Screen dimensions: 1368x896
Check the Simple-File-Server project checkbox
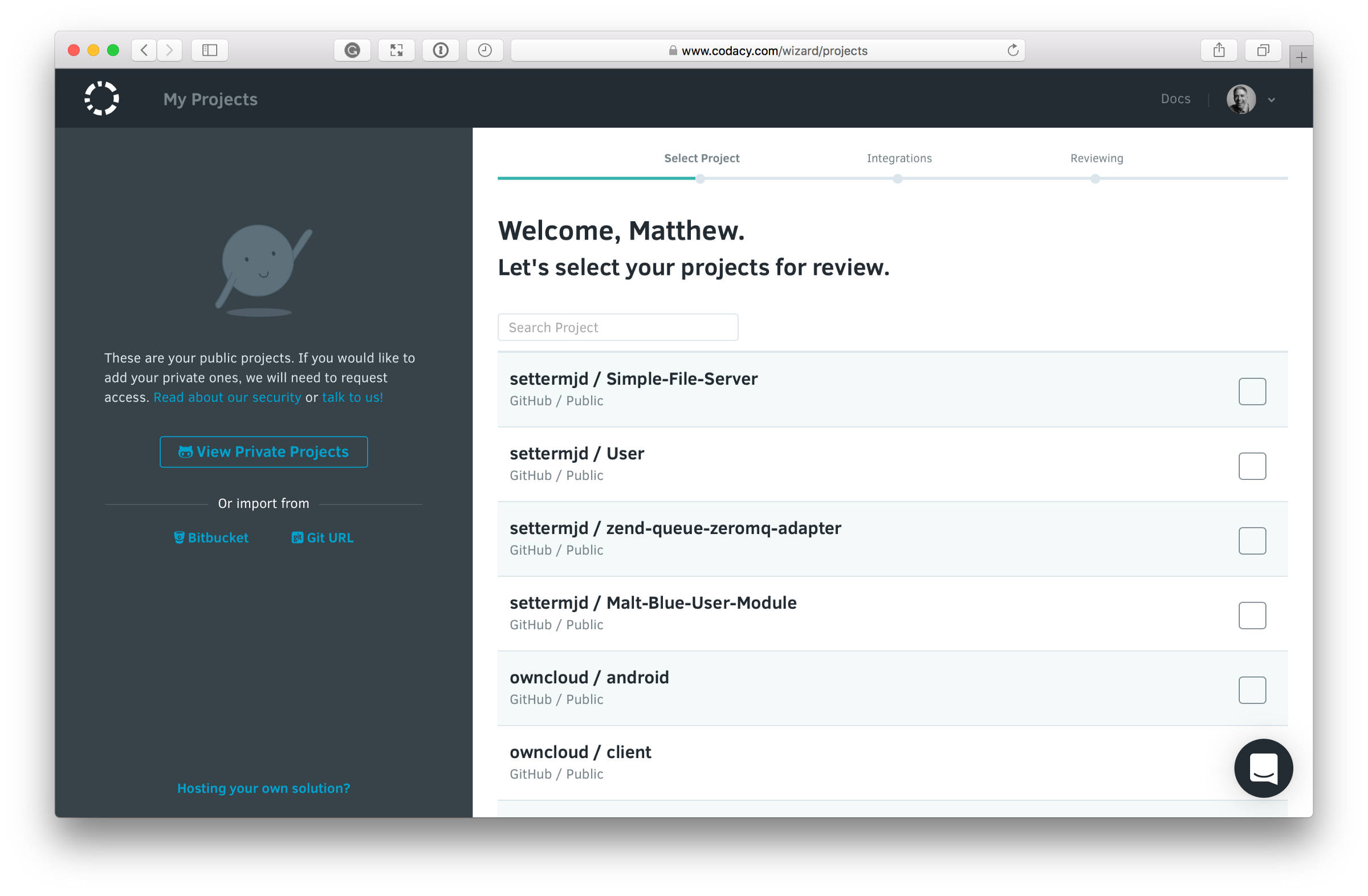pos(1252,392)
